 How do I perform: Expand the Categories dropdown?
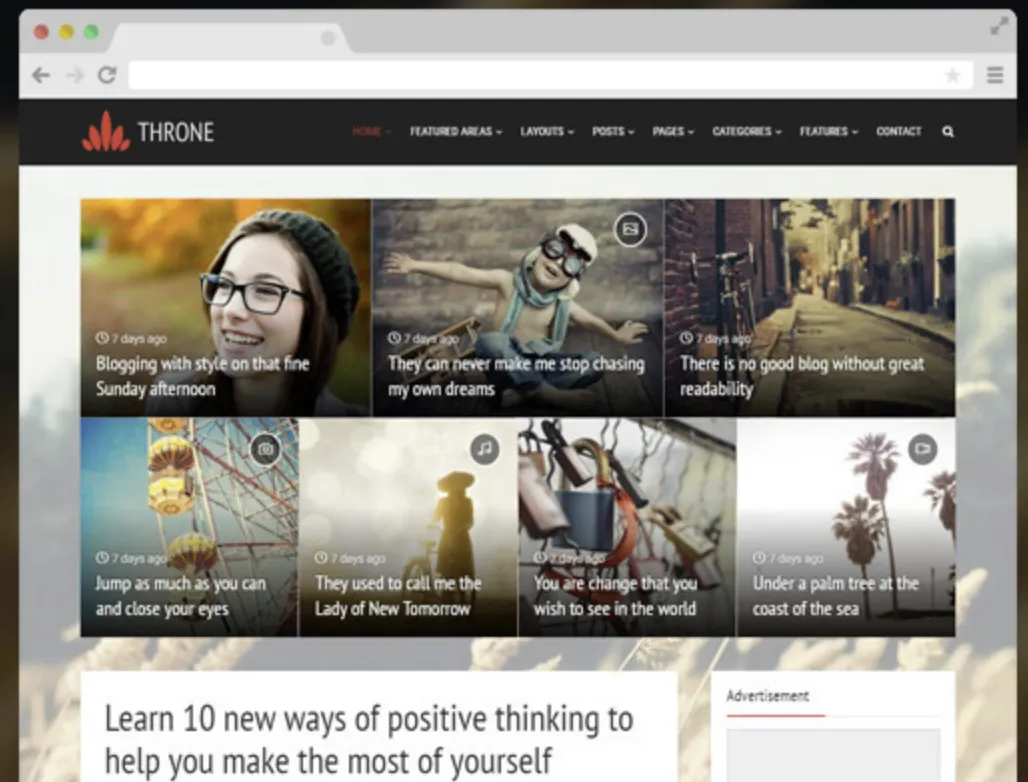tap(747, 132)
